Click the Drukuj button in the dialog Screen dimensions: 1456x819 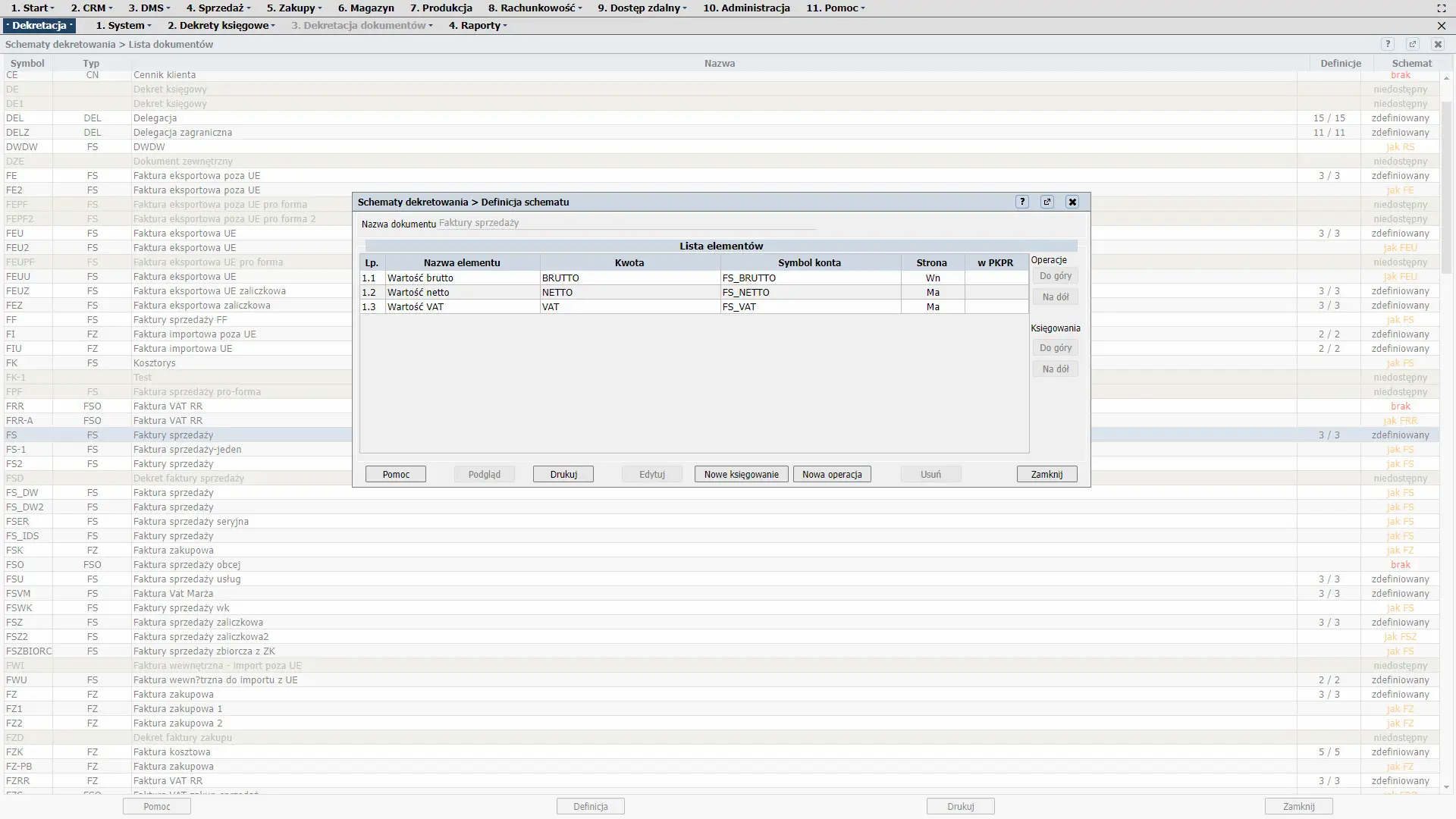(563, 475)
